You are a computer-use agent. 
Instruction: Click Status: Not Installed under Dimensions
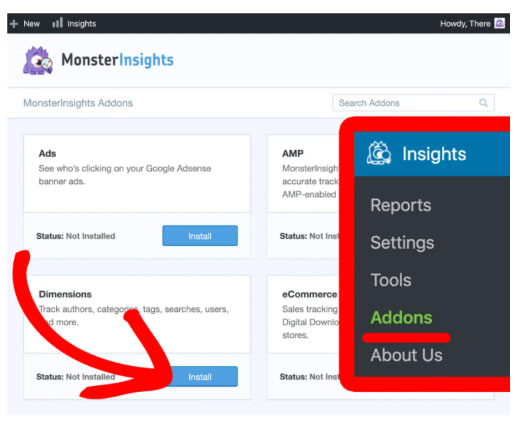point(76,377)
